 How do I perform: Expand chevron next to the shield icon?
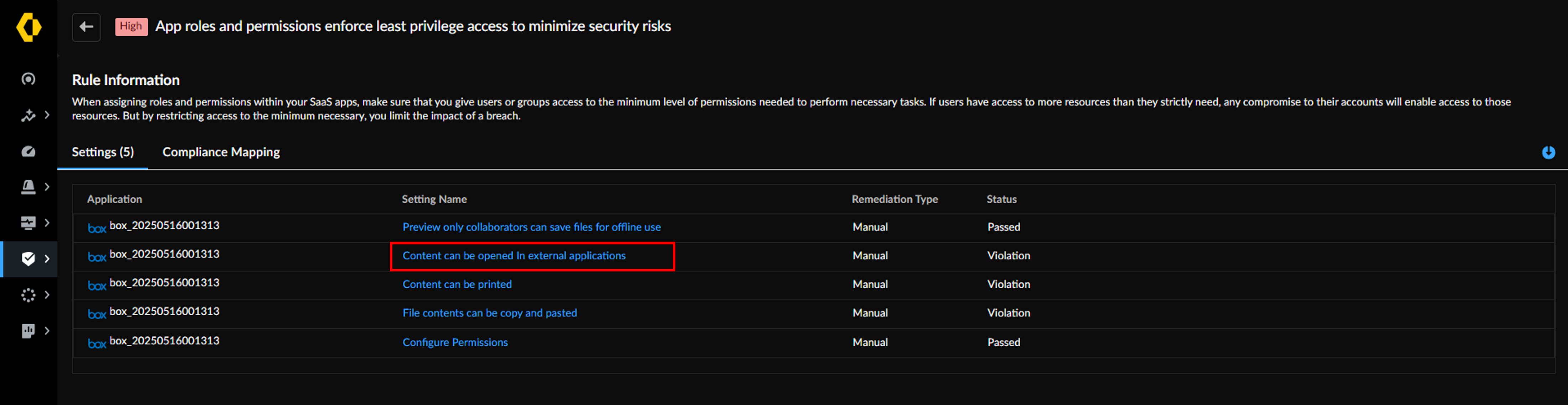(x=47, y=259)
